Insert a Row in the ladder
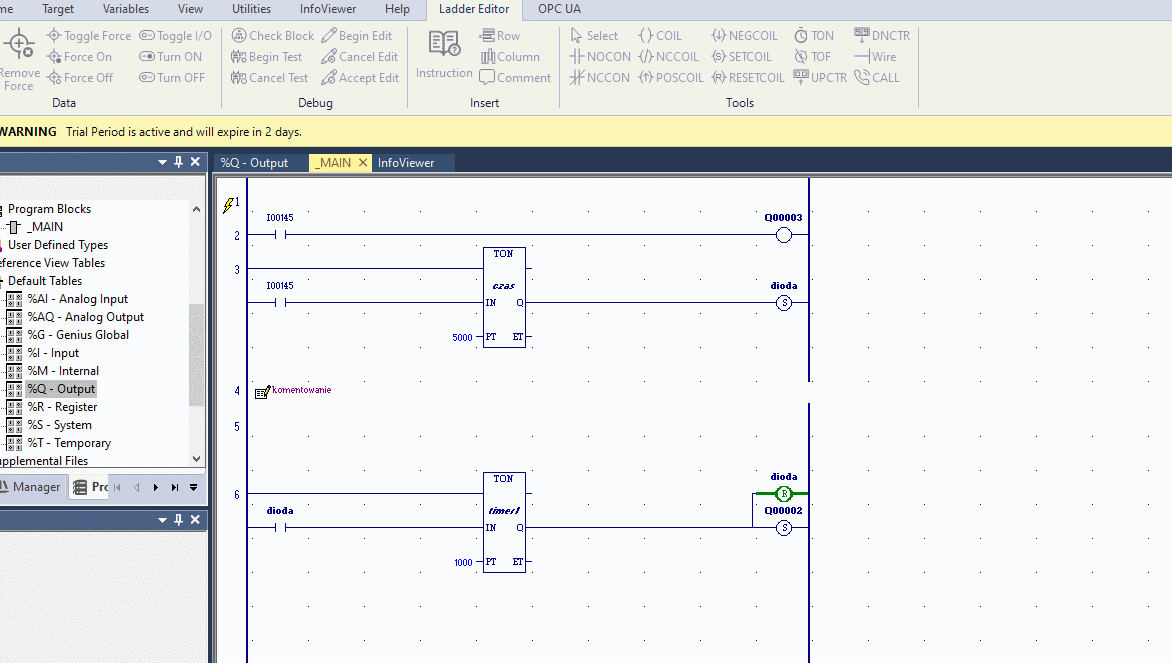Image resolution: width=1172 pixels, height=663 pixels. point(500,36)
